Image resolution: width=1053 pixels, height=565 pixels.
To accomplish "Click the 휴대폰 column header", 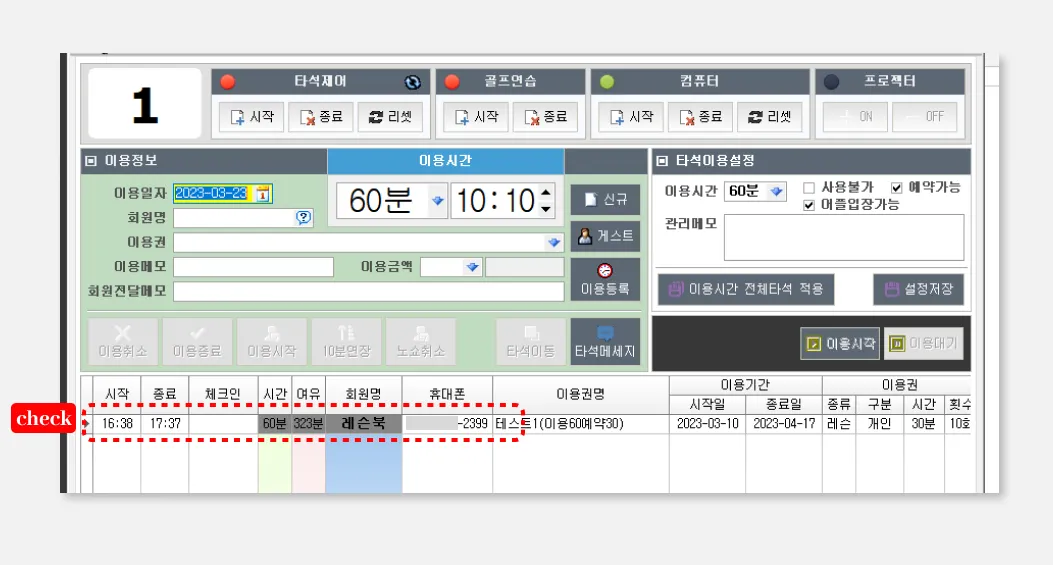I will coord(447,394).
